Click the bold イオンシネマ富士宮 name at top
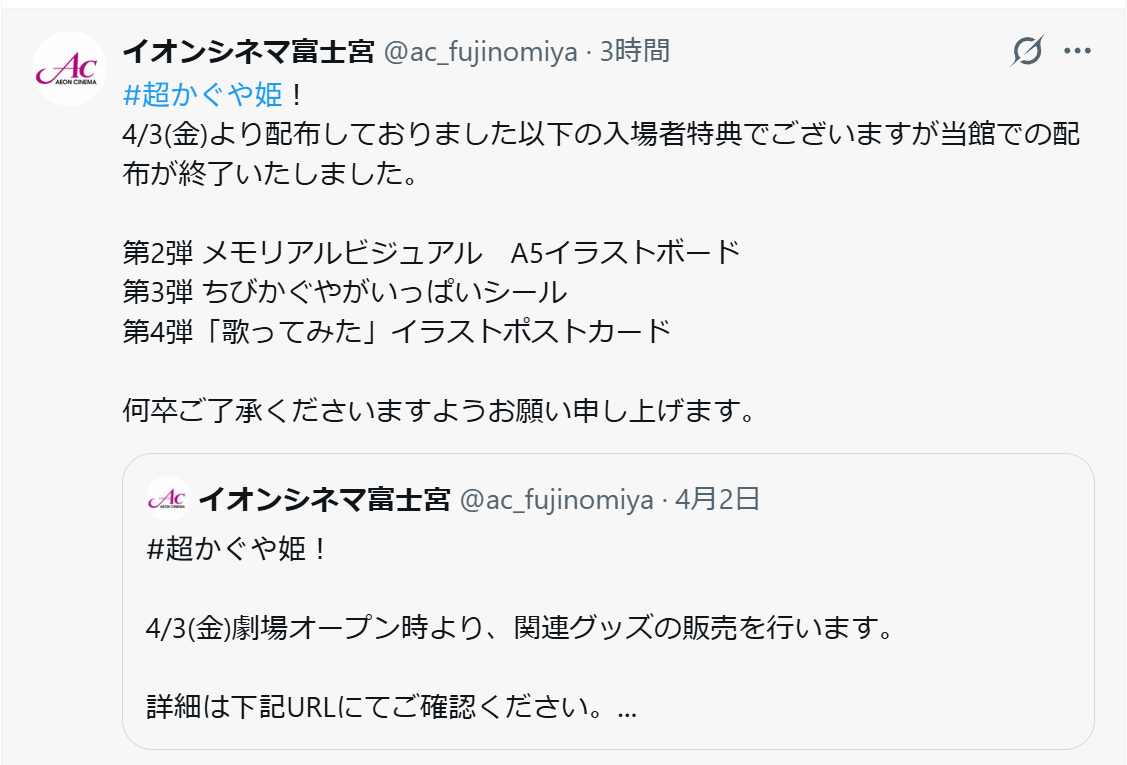 248,51
